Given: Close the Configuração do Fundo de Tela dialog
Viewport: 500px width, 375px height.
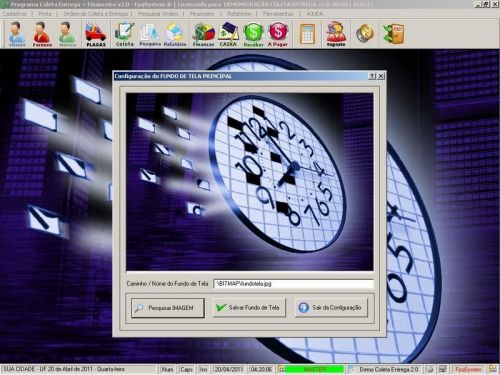Looking at the screenshot, I should 381,76.
